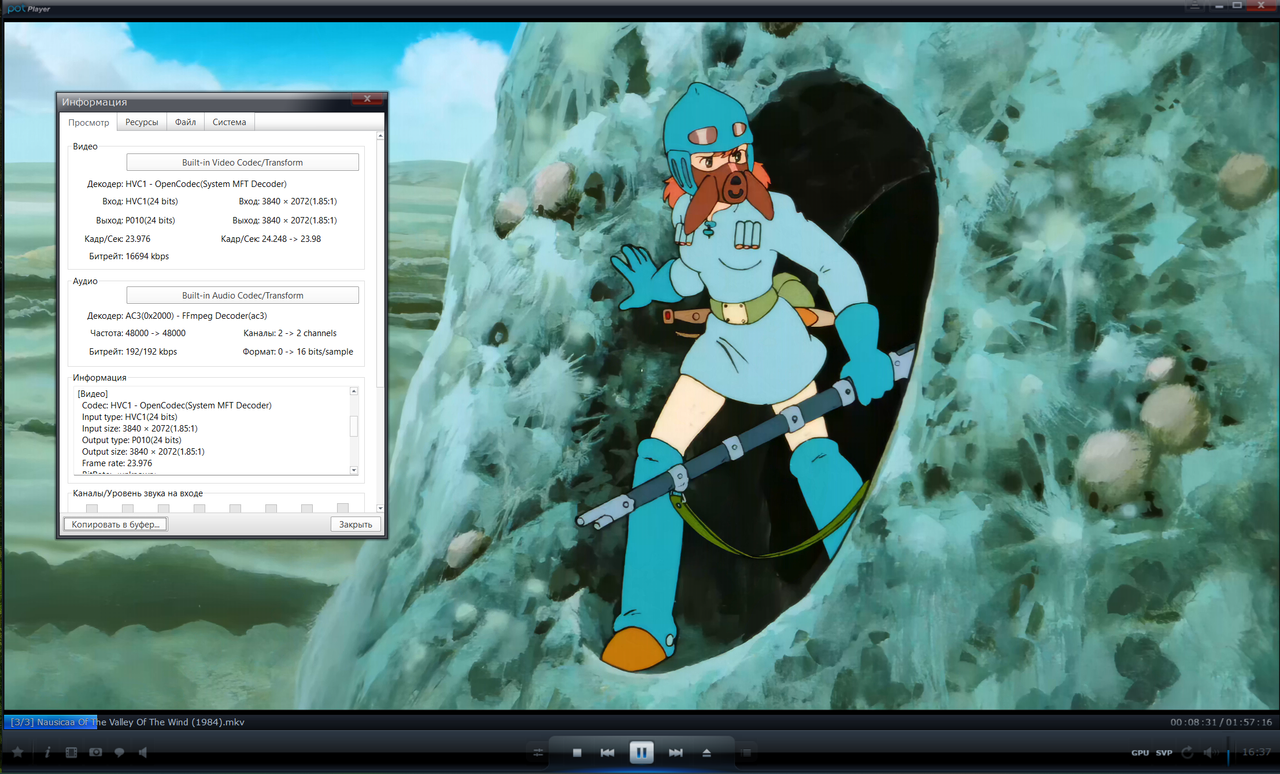
Task: Click 'Каналы: 2 -> 2 channels' text
Action: [x=290, y=333]
